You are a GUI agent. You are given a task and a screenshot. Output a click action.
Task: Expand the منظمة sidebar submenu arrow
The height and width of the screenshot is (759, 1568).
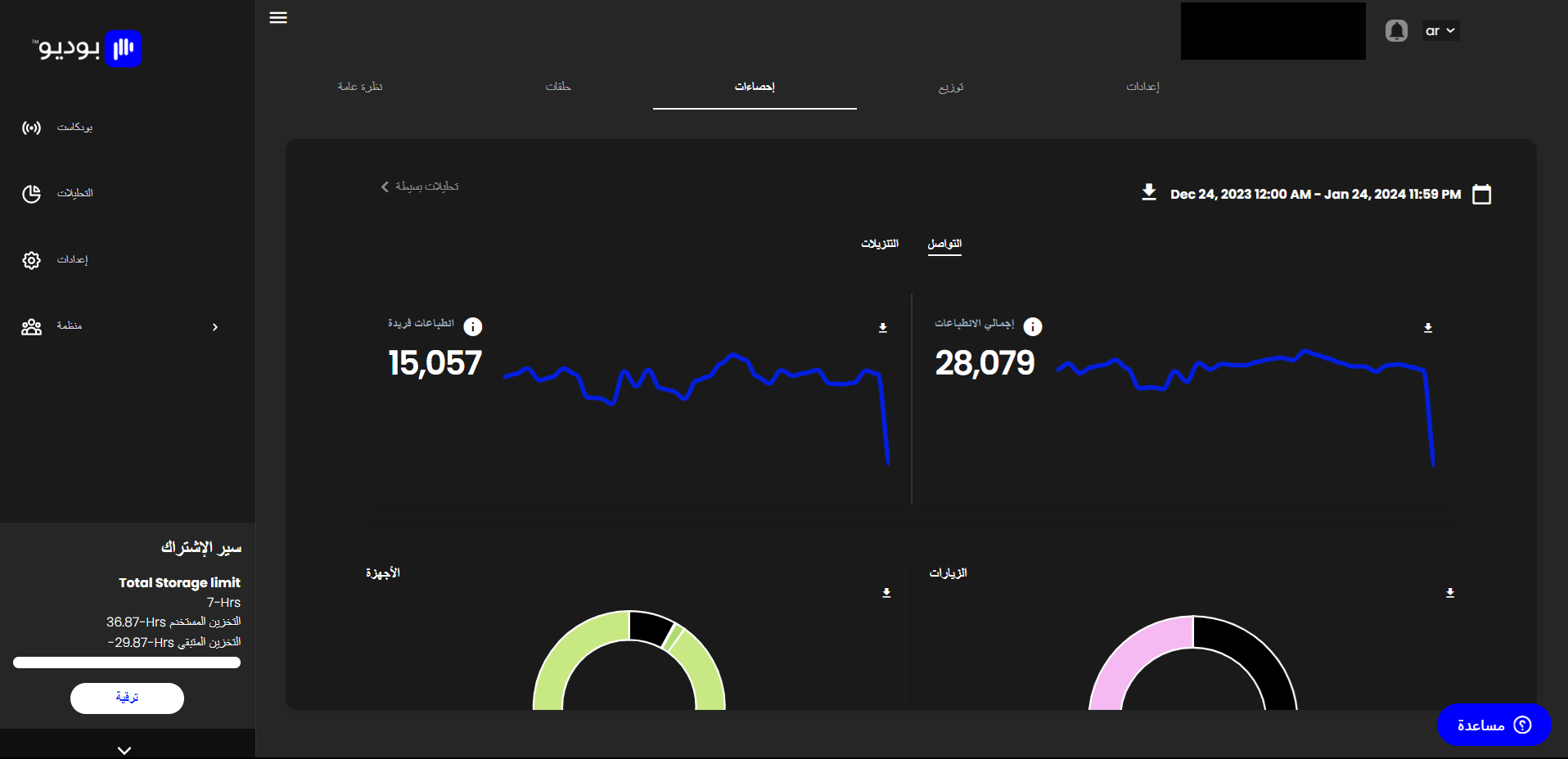[215, 327]
